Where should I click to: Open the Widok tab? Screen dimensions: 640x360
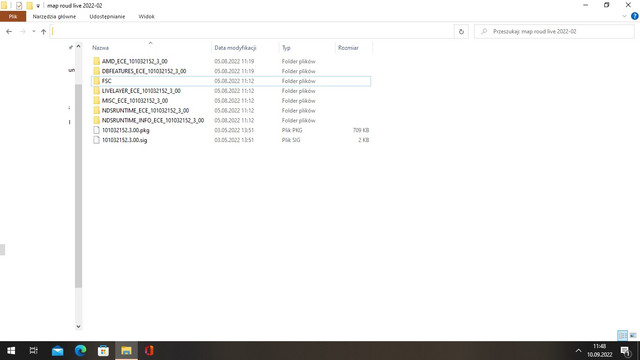click(147, 16)
